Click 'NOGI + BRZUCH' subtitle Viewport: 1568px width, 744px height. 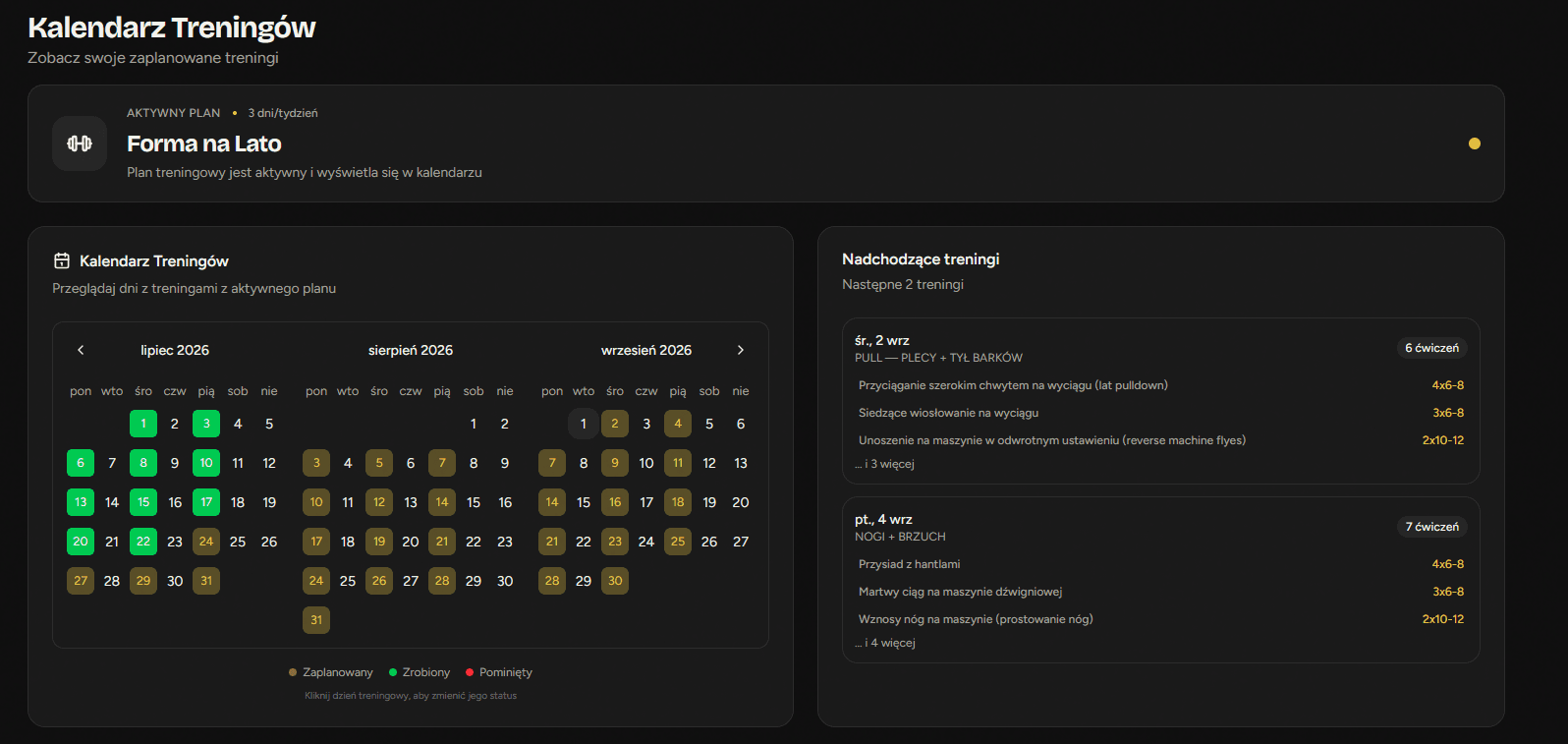click(900, 537)
